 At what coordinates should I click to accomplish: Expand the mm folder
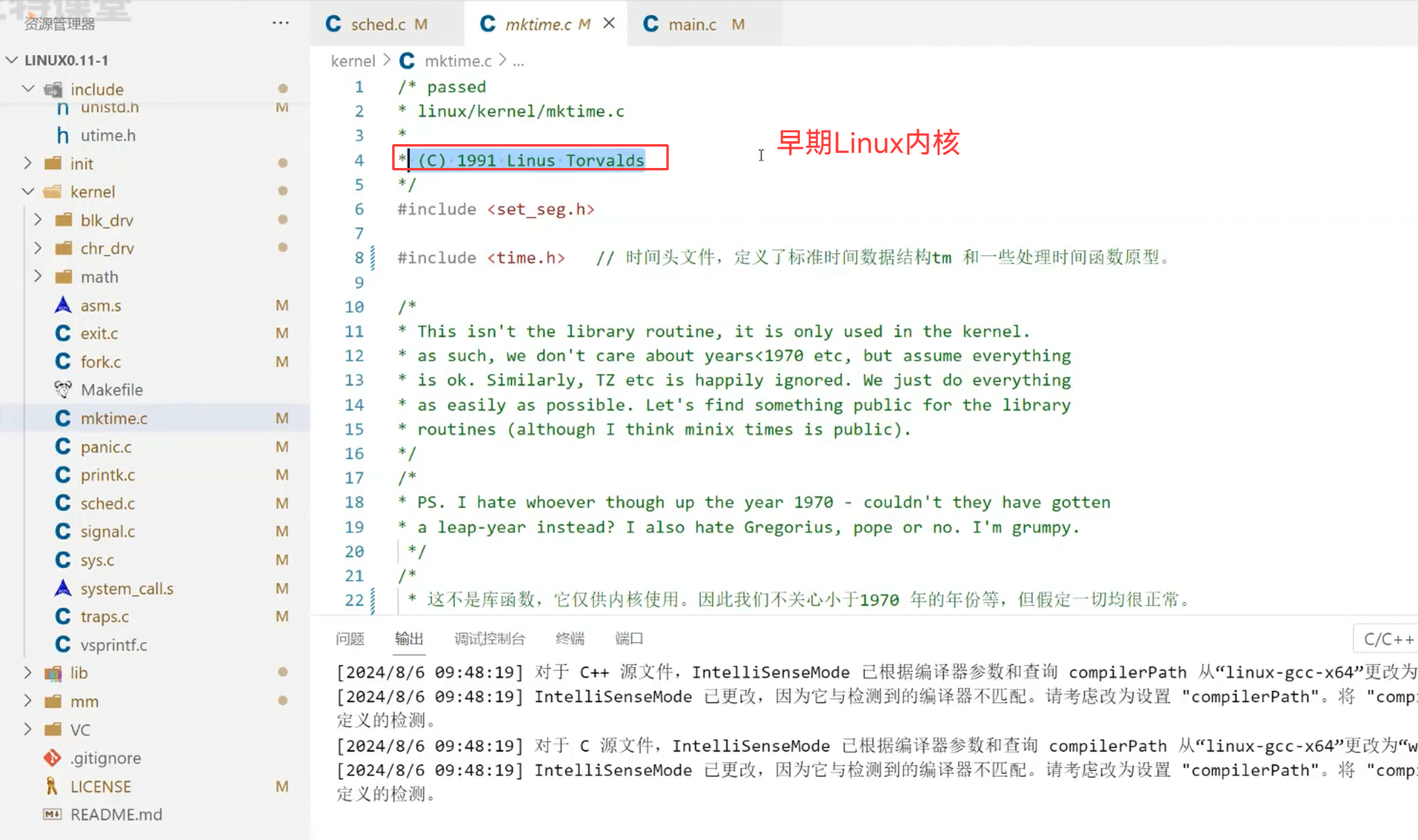27,701
